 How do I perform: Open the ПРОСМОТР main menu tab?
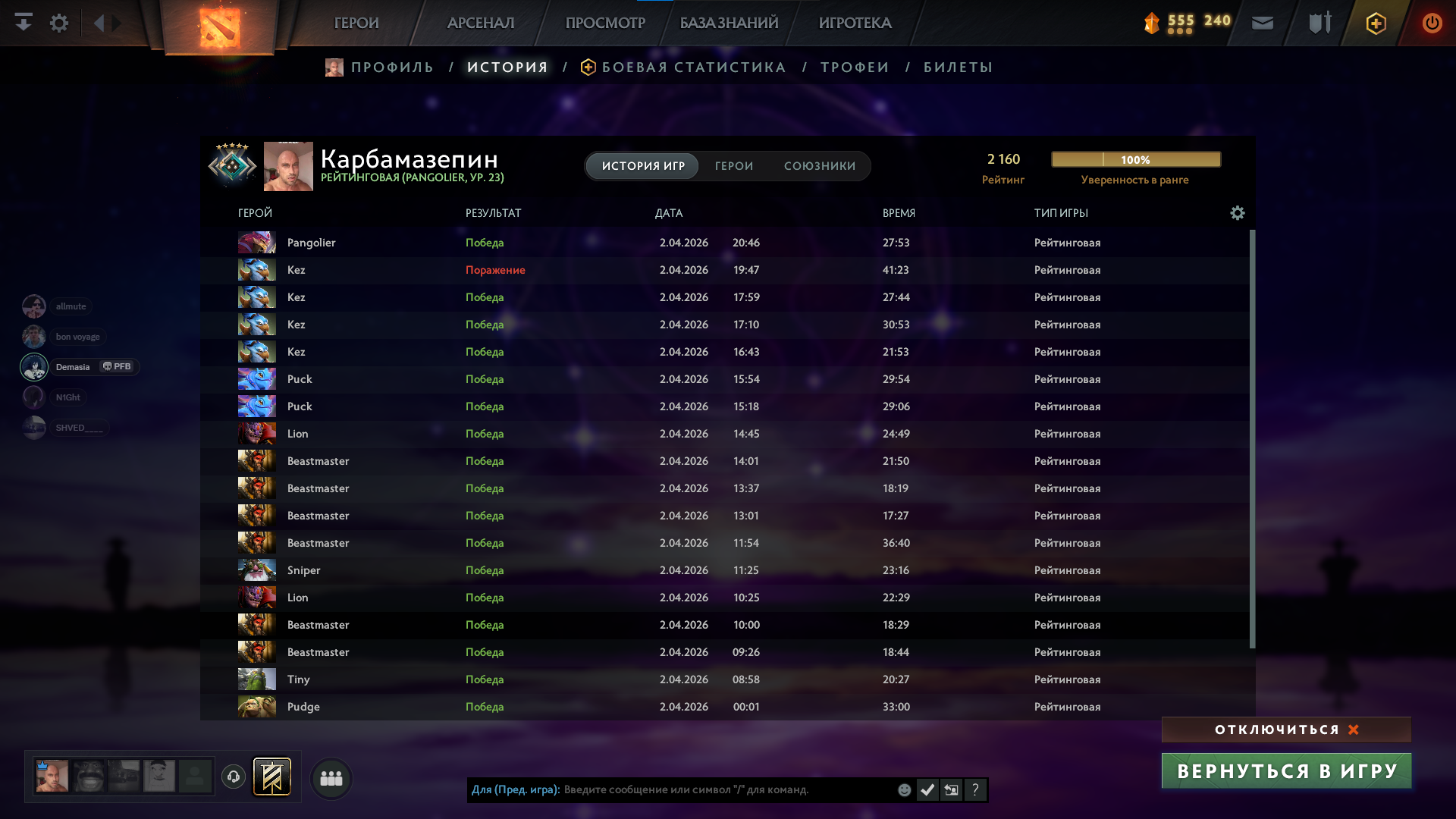[x=605, y=23]
